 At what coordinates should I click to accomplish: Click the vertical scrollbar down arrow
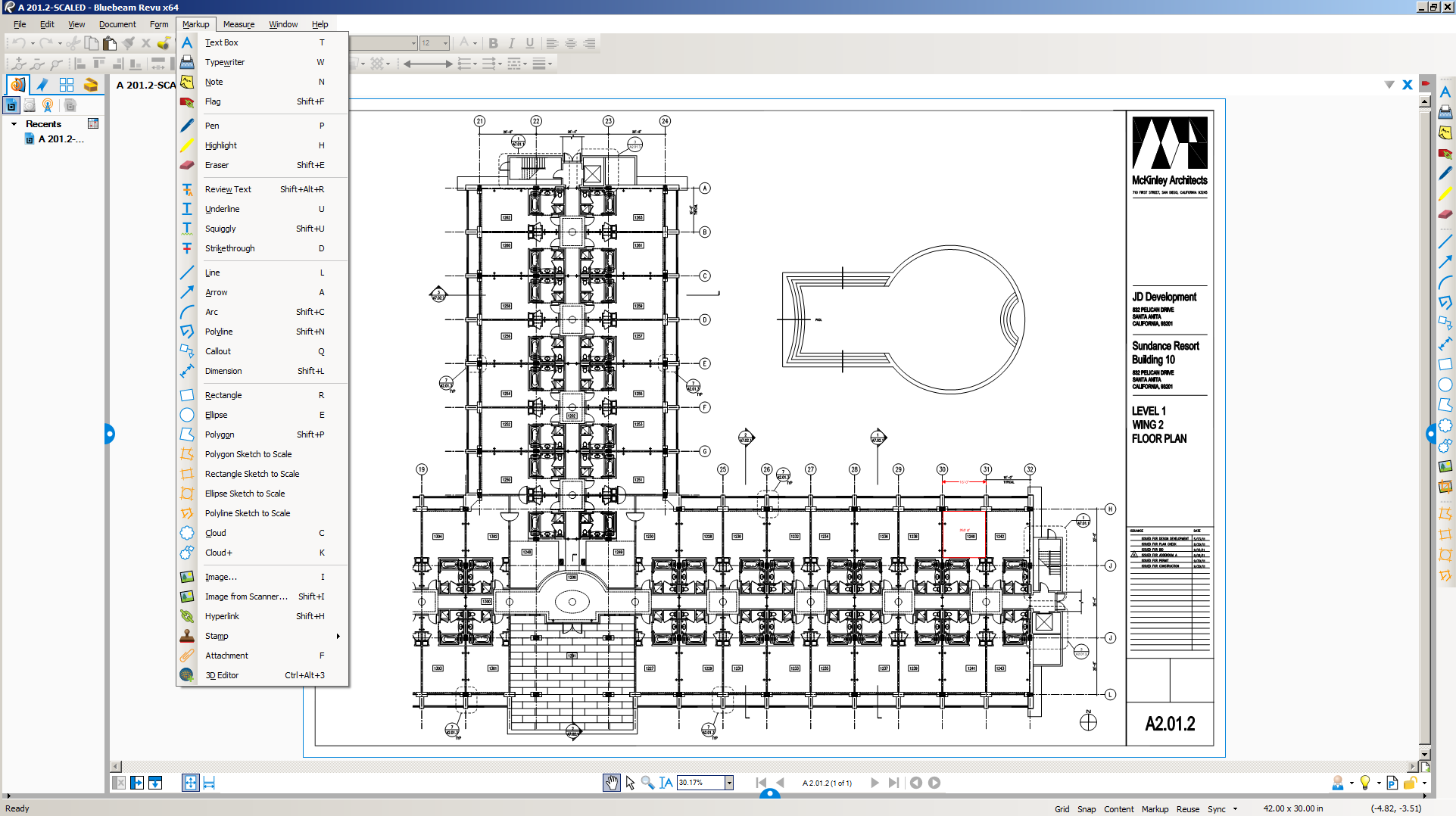(1424, 754)
